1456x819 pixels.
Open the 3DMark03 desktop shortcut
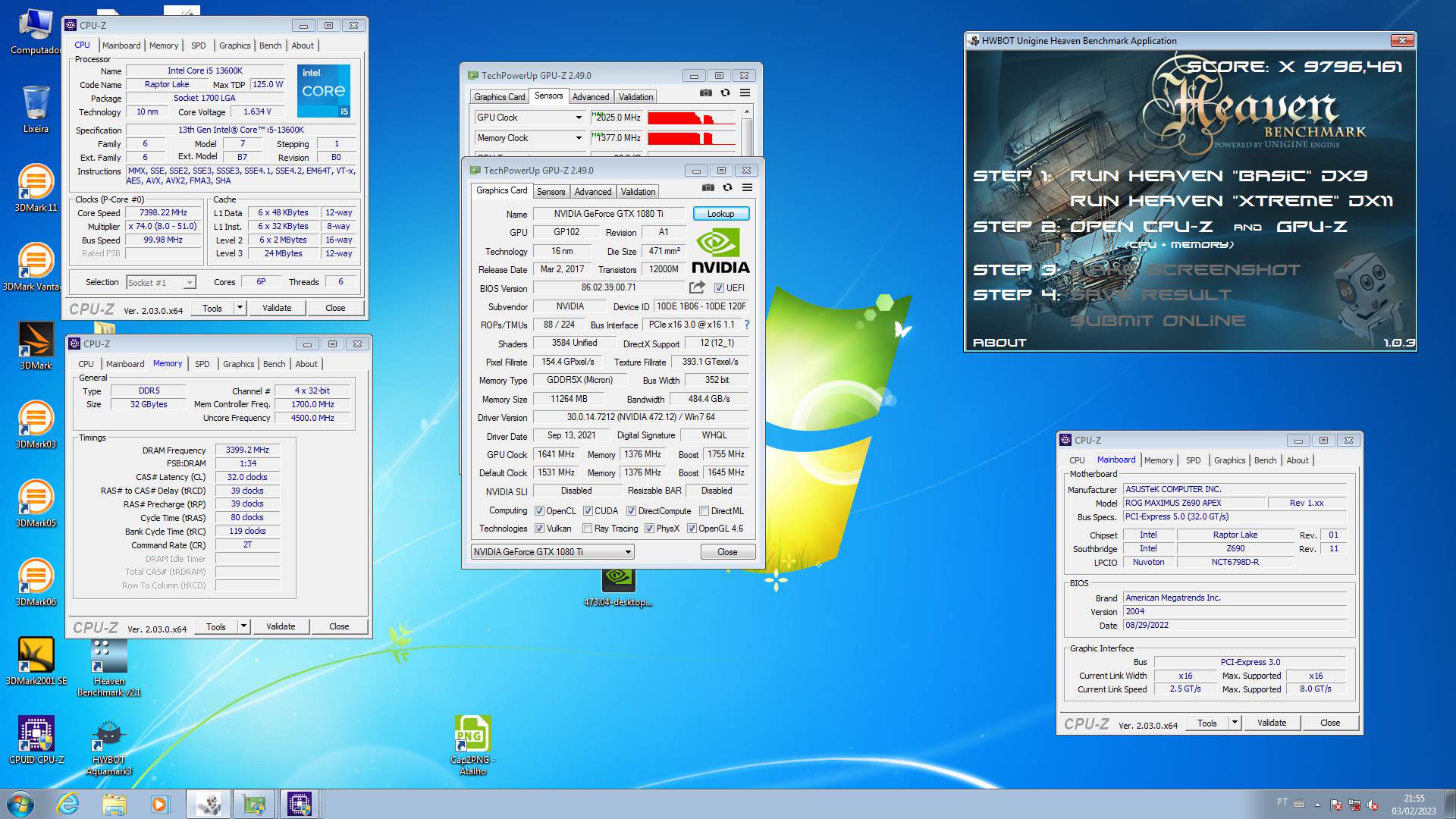click(36, 425)
